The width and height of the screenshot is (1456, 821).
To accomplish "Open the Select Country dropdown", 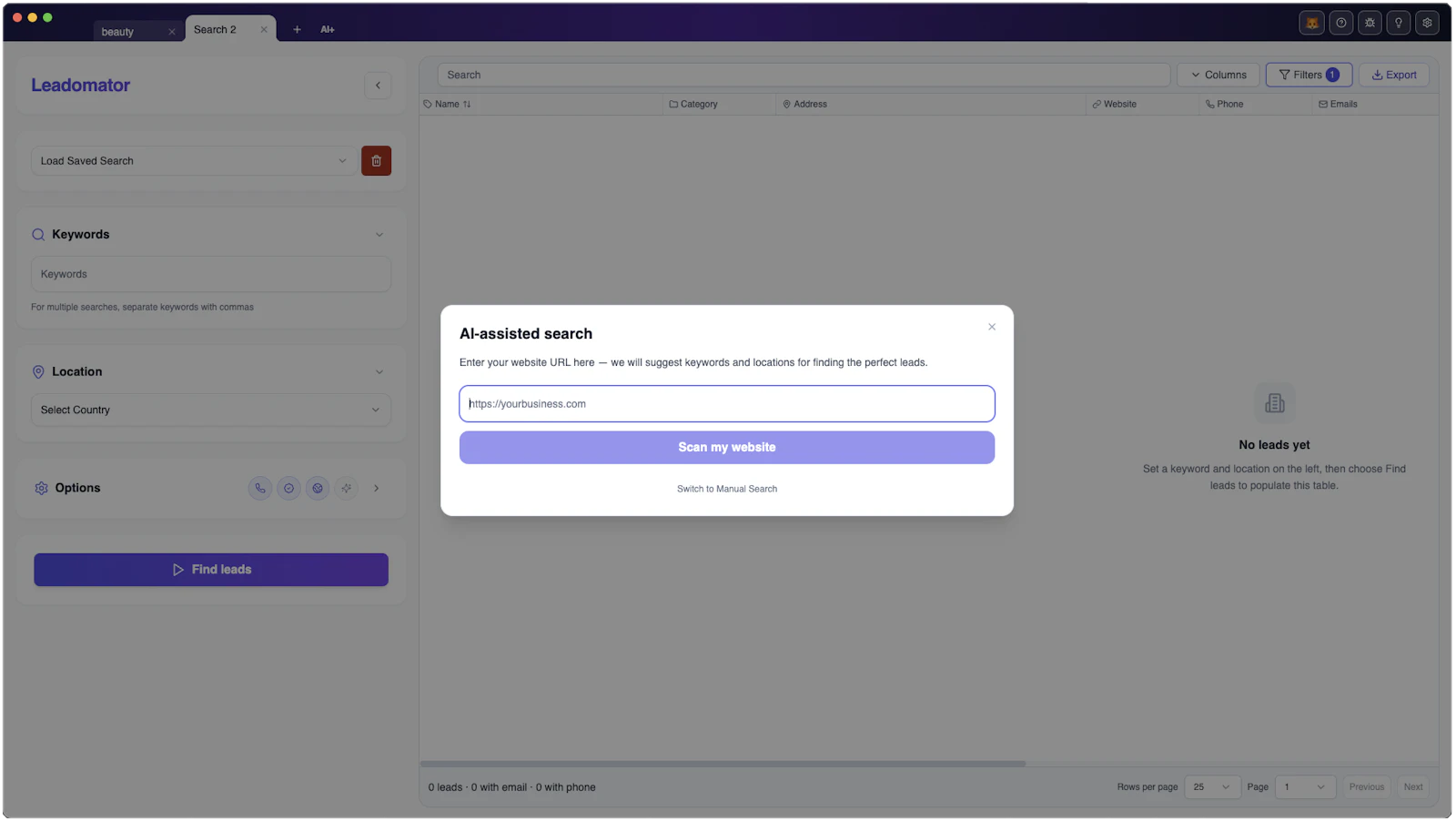I will pyautogui.click(x=211, y=410).
